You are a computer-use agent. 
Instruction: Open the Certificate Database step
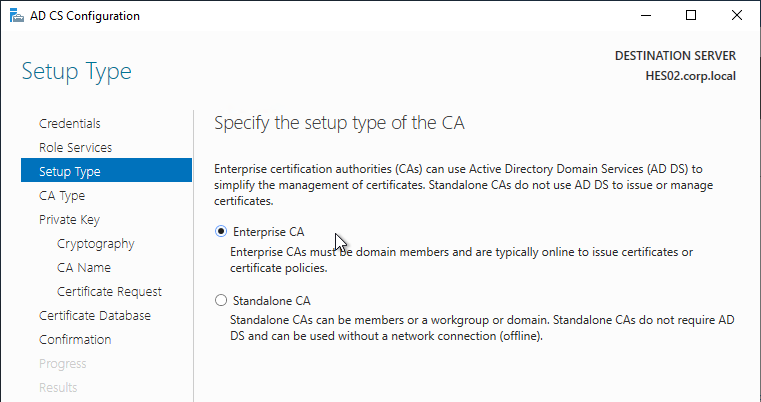point(95,316)
